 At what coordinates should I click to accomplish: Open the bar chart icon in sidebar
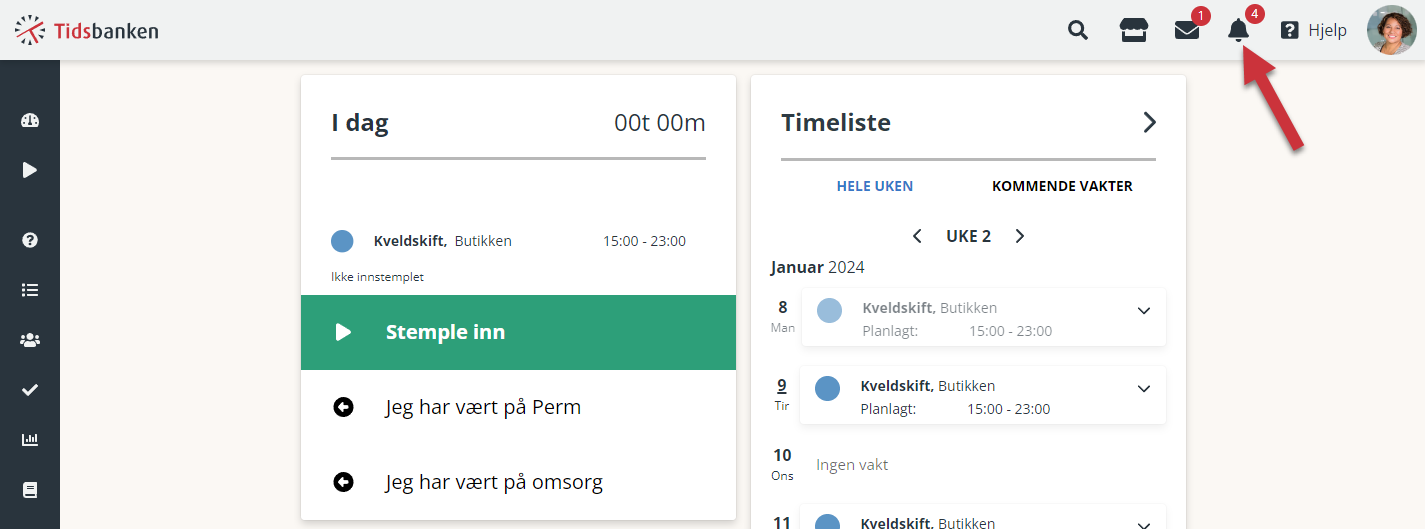[x=30, y=440]
